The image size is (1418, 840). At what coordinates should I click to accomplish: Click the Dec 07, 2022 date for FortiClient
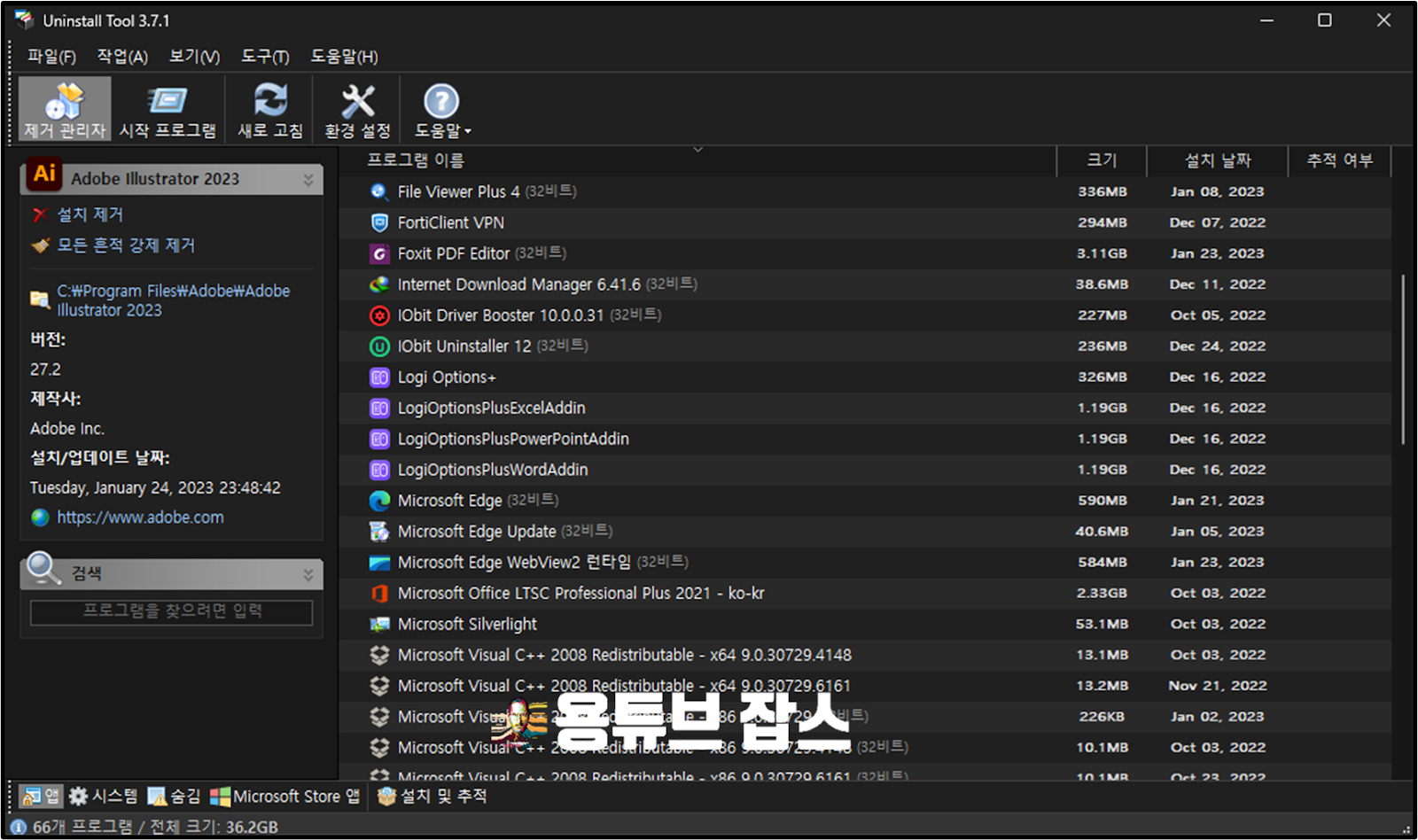tap(1217, 222)
